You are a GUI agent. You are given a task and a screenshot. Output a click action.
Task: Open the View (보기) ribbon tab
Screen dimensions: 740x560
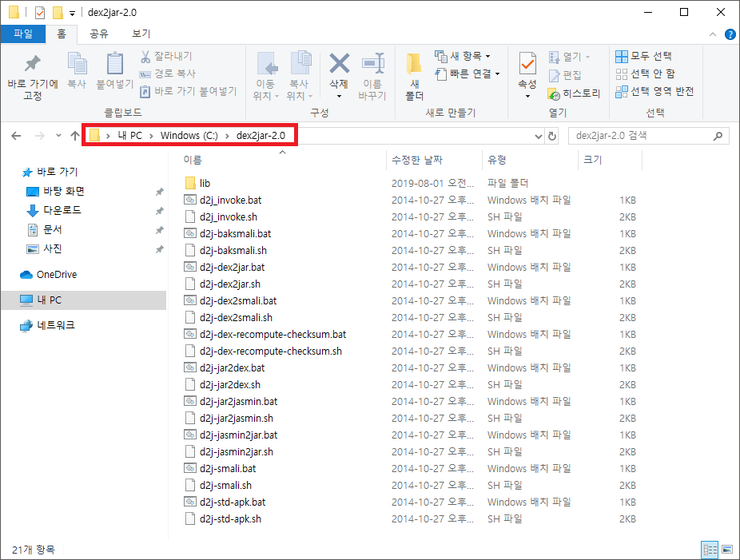(x=141, y=33)
